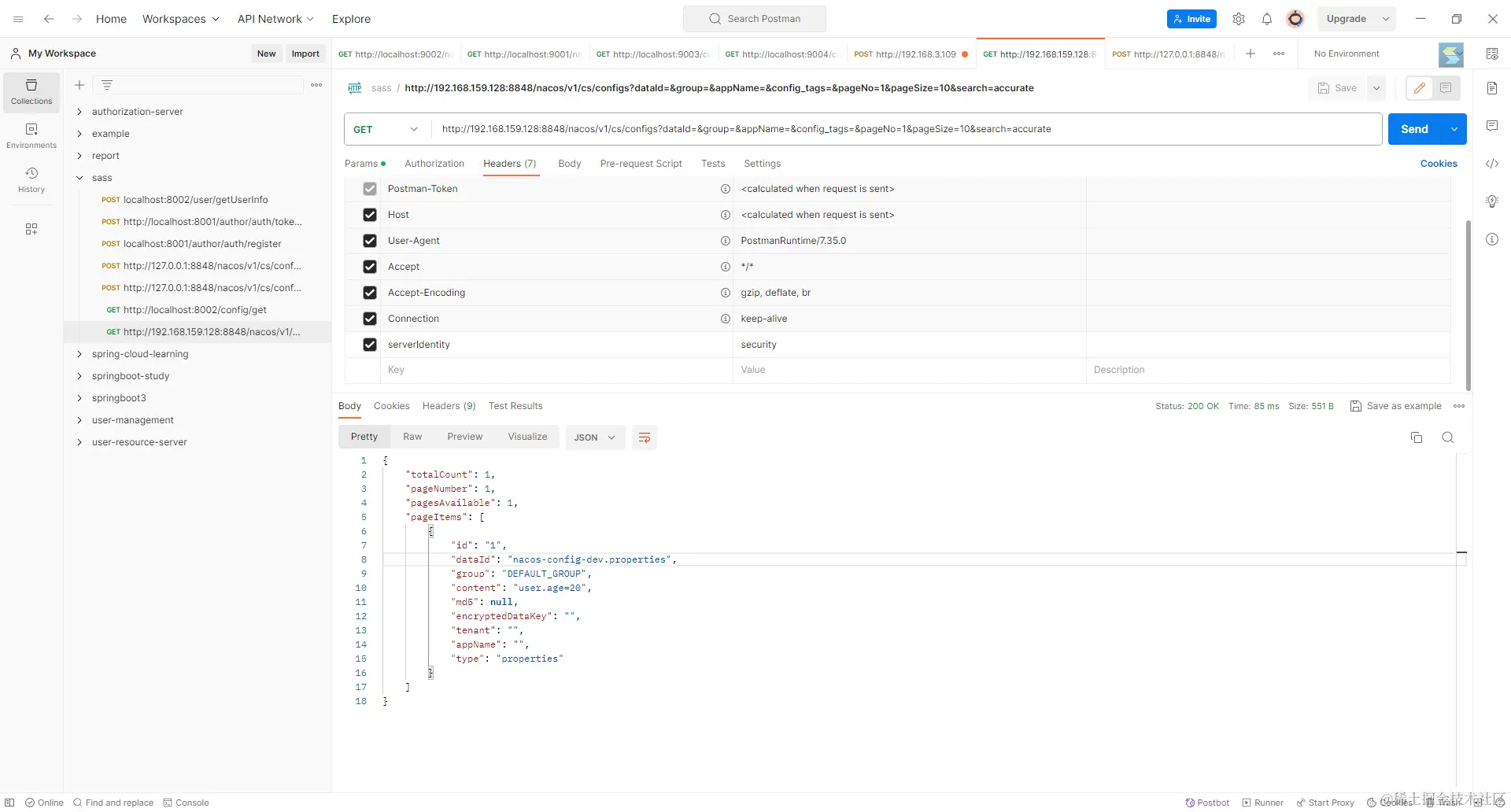This screenshot has width=1511, height=812.
Task: Uncheck the Accept header
Action: pos(370,267)
